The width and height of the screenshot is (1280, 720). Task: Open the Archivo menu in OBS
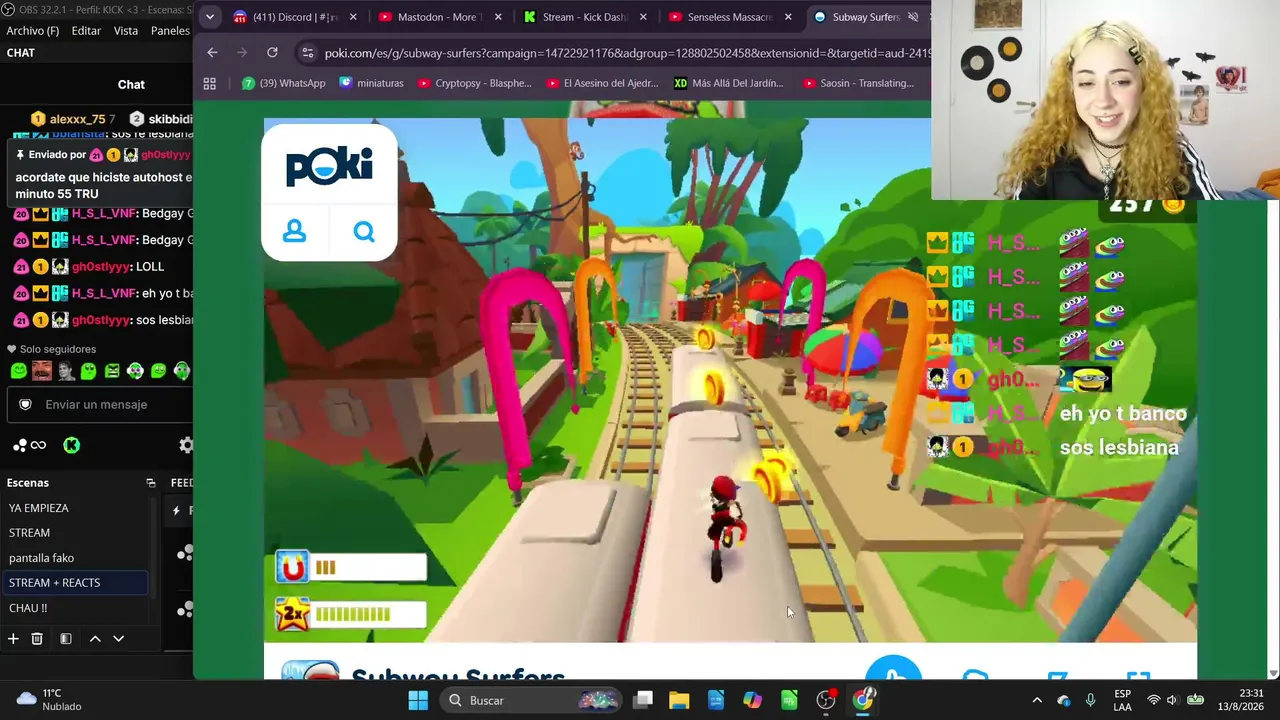click(32, 31)
